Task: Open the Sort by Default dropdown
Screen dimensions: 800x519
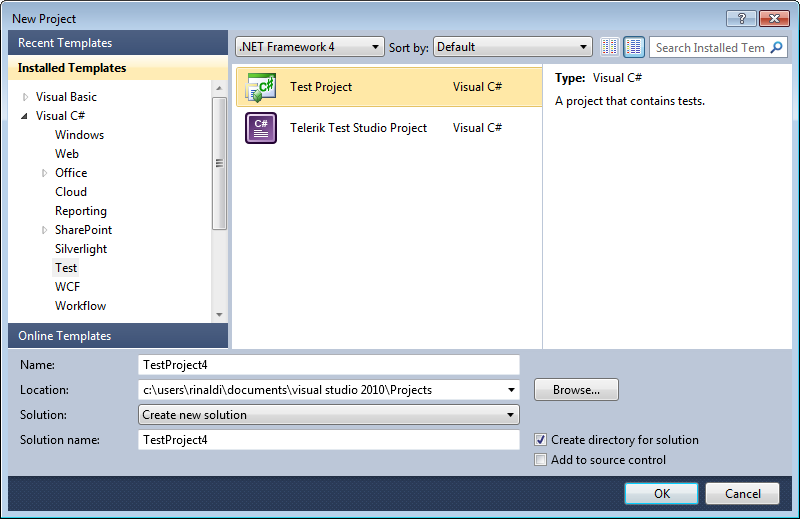Action: [512, 47]
